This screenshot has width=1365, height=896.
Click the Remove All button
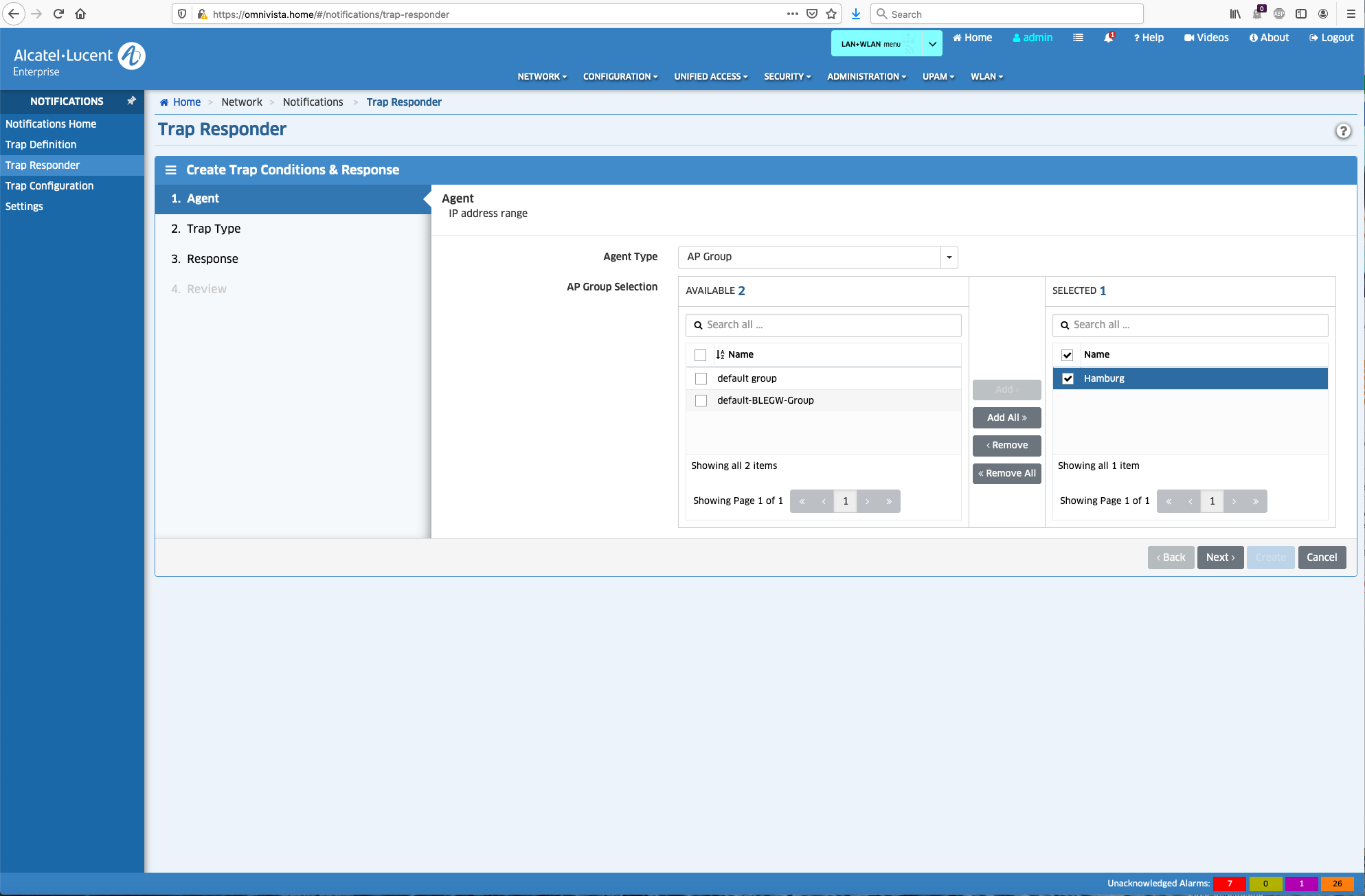click(x=1006, y=474)
